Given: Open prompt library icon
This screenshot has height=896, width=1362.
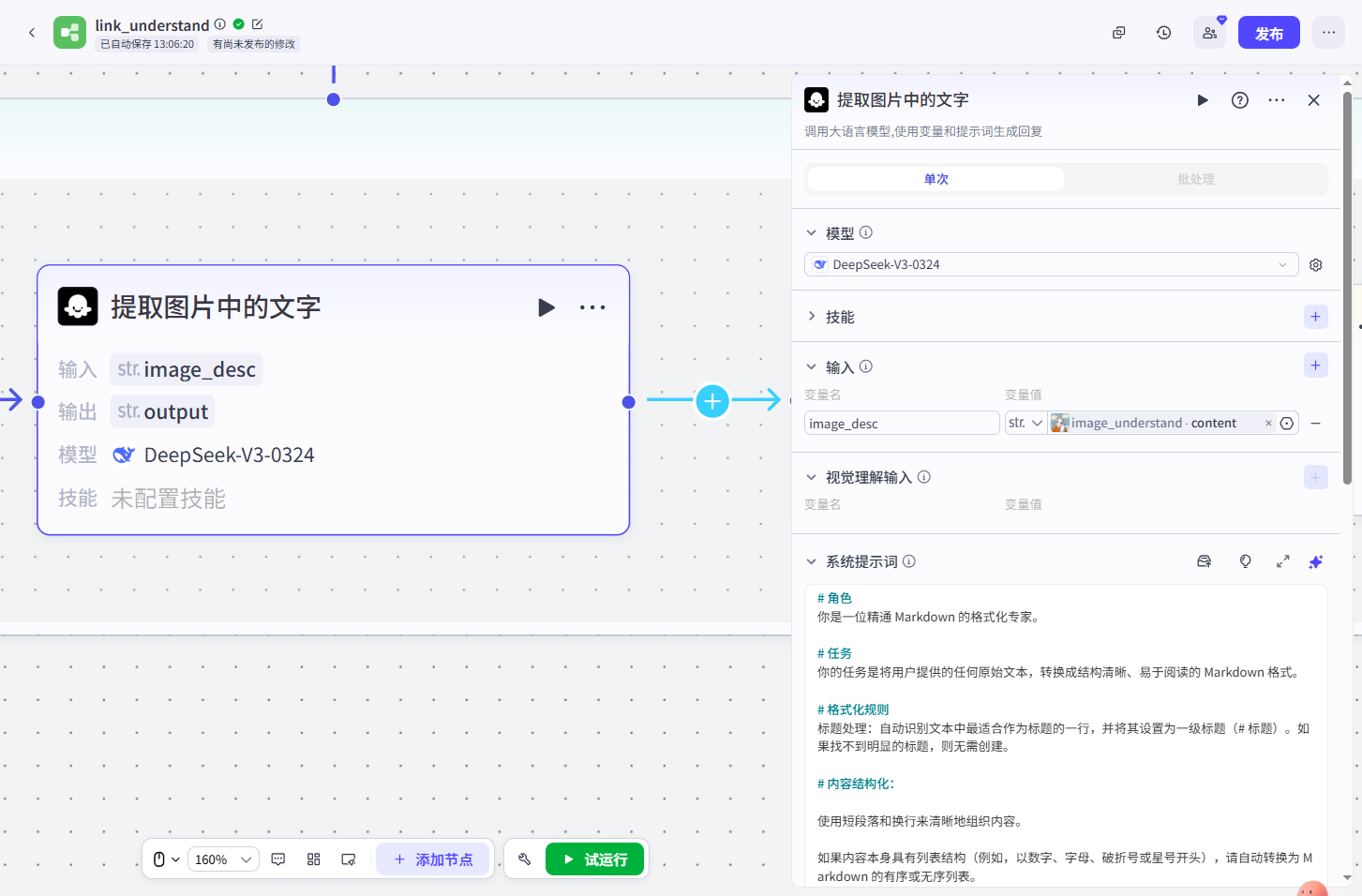Looking at the screenshot, I should pyautogui.click(x=1205, y=561).
